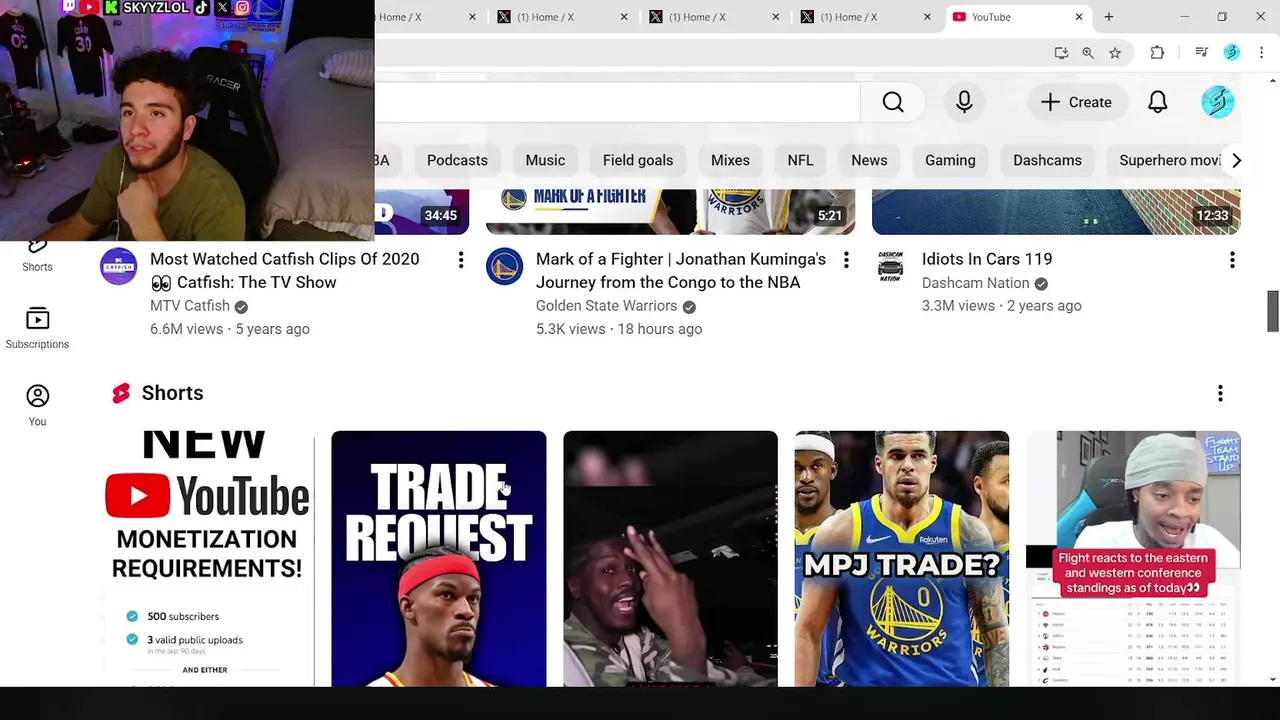
Task: Open Dashcam Nation channel avatar
Action: point(890,266)
